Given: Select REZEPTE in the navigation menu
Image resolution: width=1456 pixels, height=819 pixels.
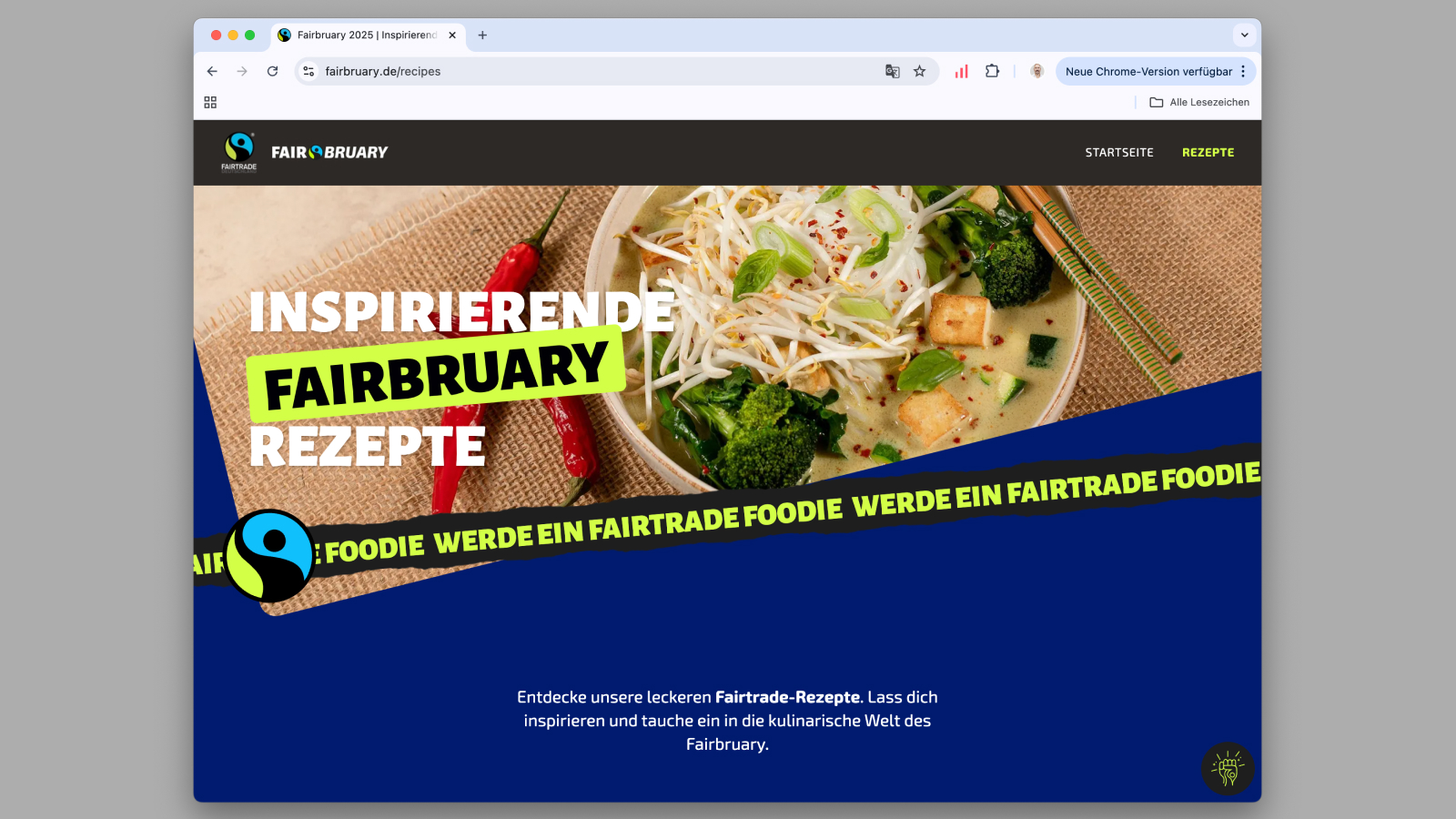Looking at the screenshot, I should 1208,153.
